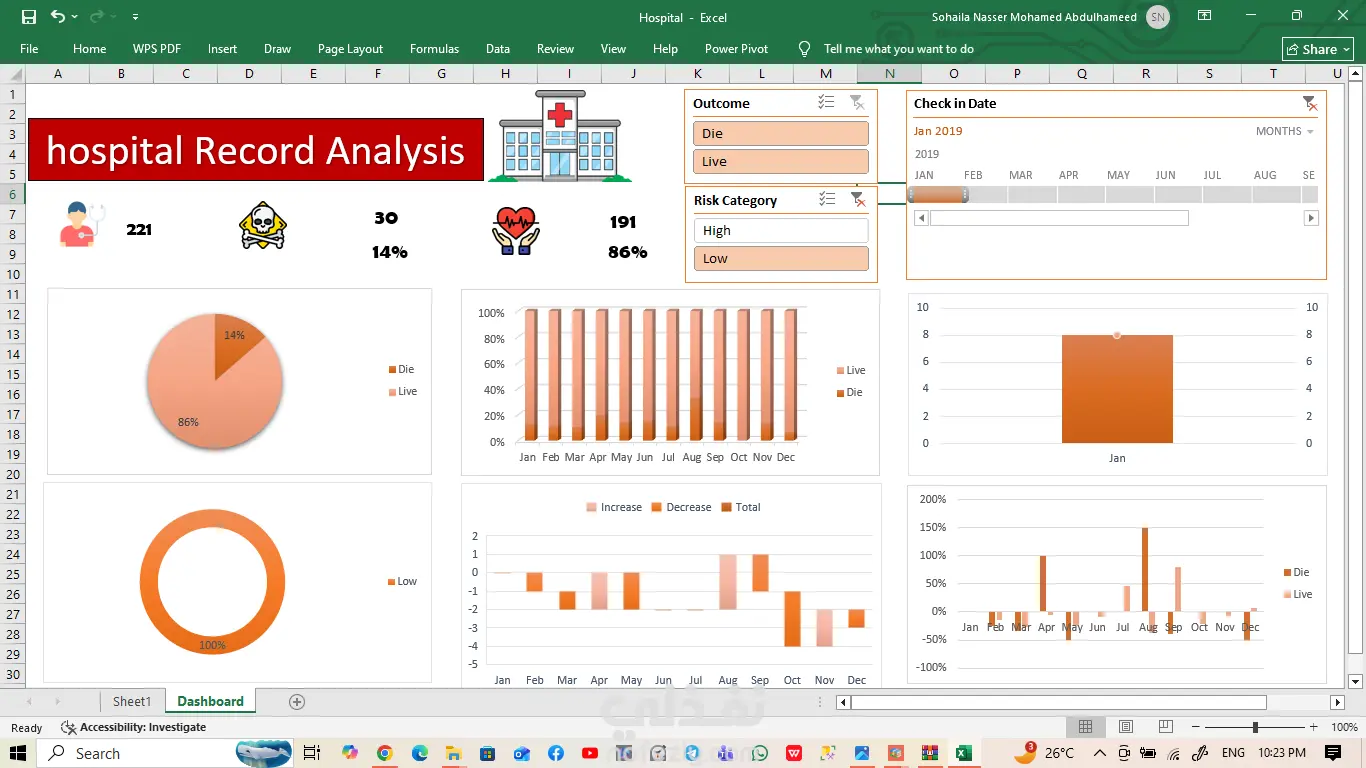Image resolution: width=1366 pixels, height=768 pixels.
Task: Switch to Page Layout view in status bar
Action: click(1126, 727)
